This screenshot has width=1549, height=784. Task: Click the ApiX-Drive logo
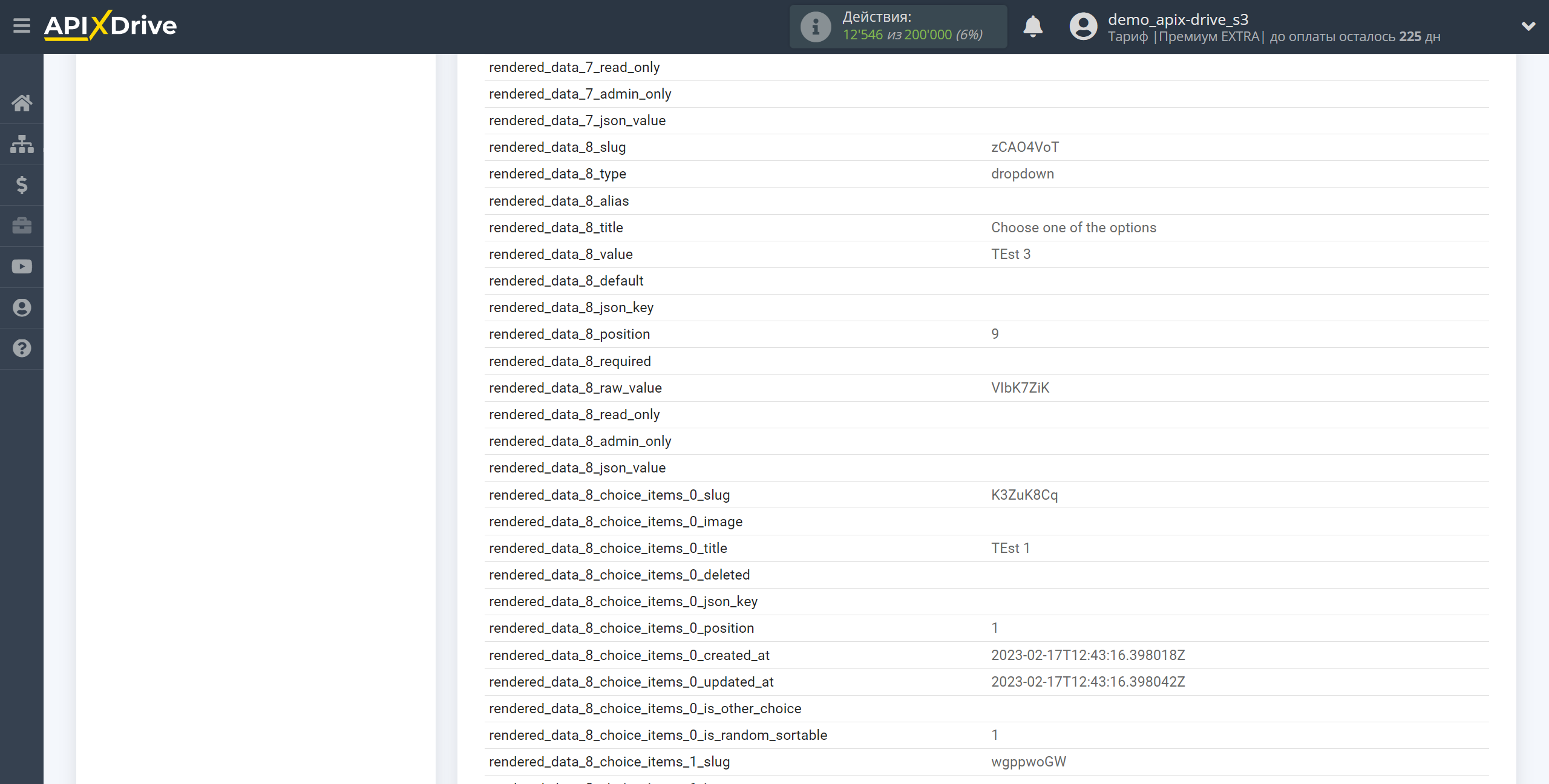click(110, 25)
